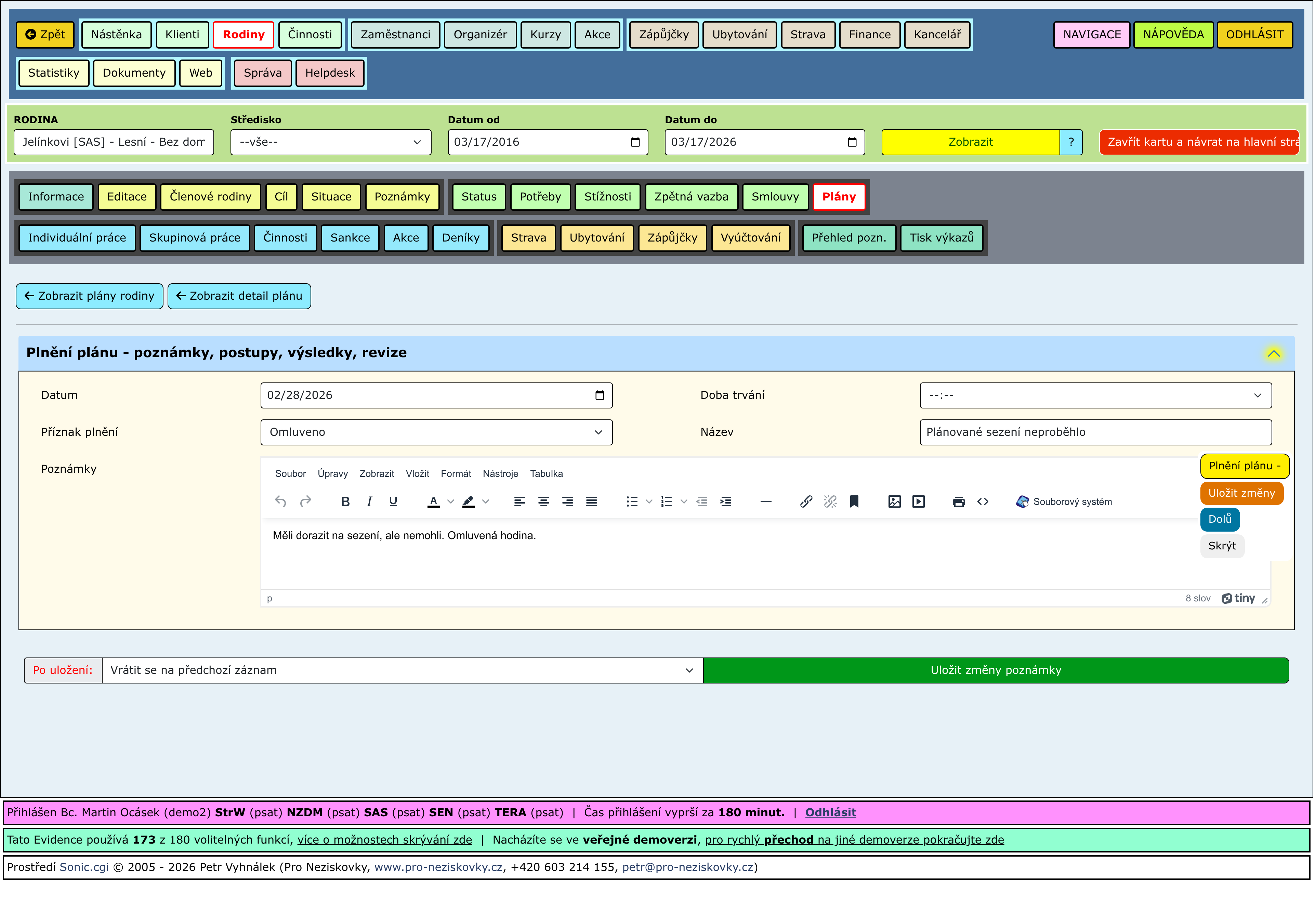Image resolution: width=1316 pixels, height=899 pixels.
Task: Click the Odhlásit link in the pink bar
Action: (830, 812)
